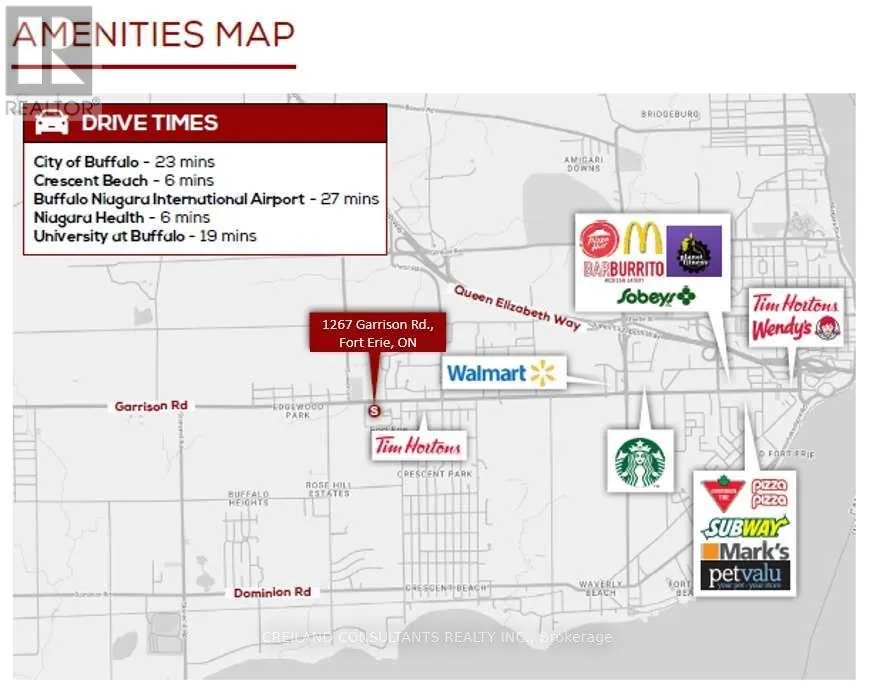
Task: Select the Mark's logo
Action: [x=747, y=551]
